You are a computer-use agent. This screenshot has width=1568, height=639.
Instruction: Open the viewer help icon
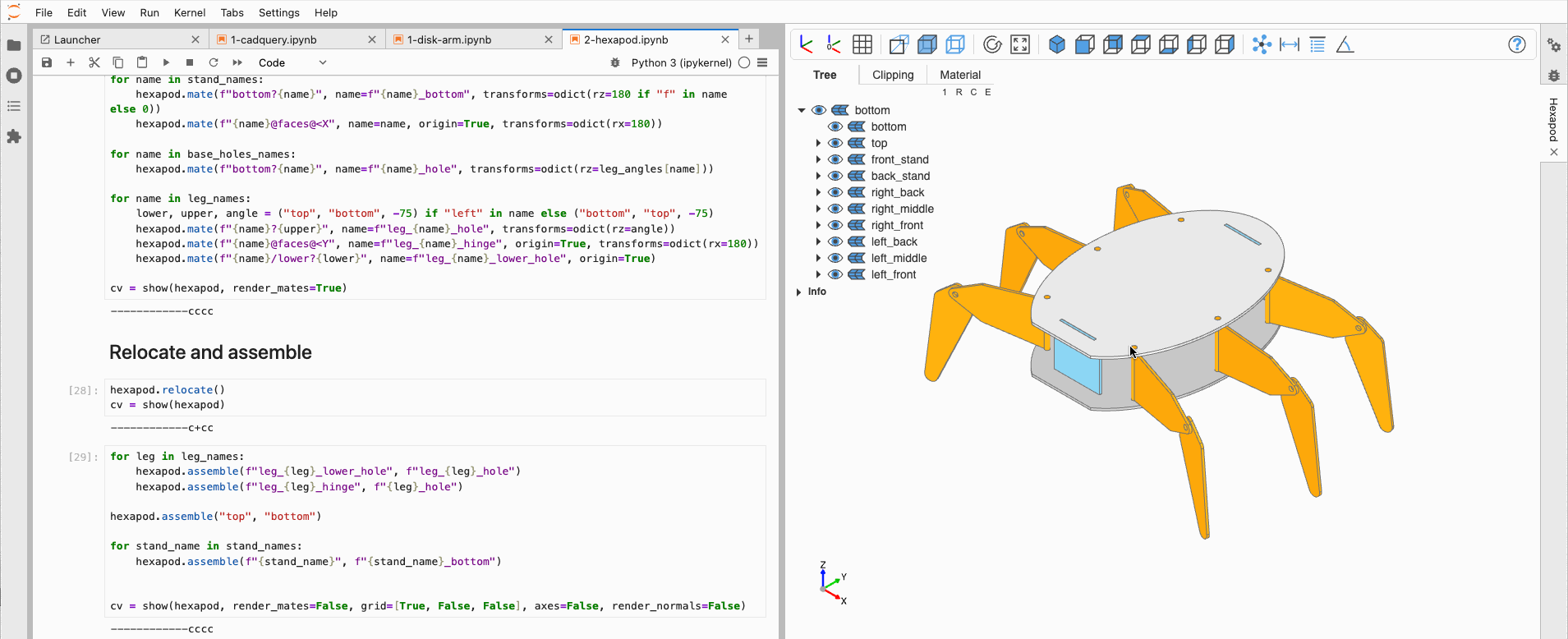point(1517,44)
